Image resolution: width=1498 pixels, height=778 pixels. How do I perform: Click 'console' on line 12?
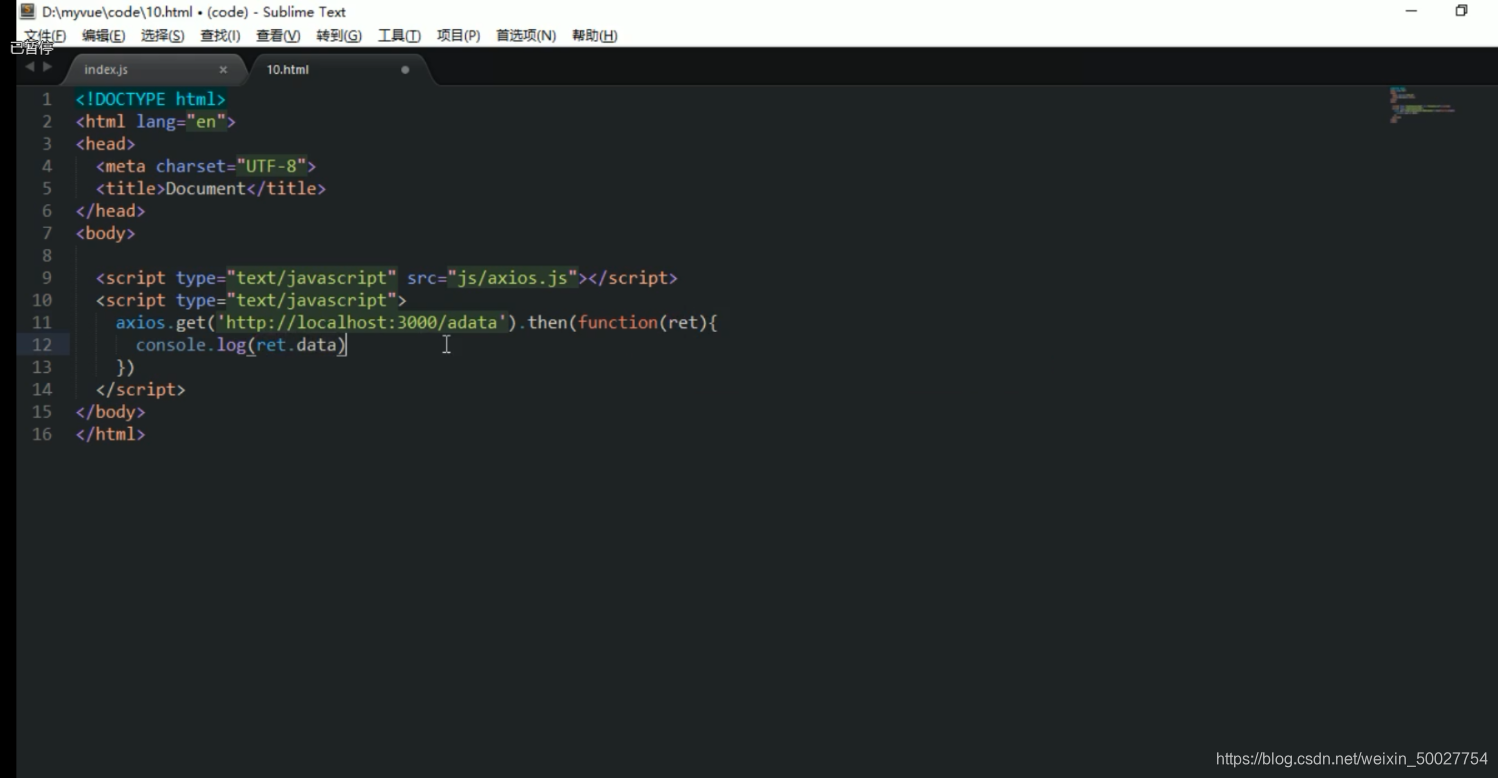171,345
